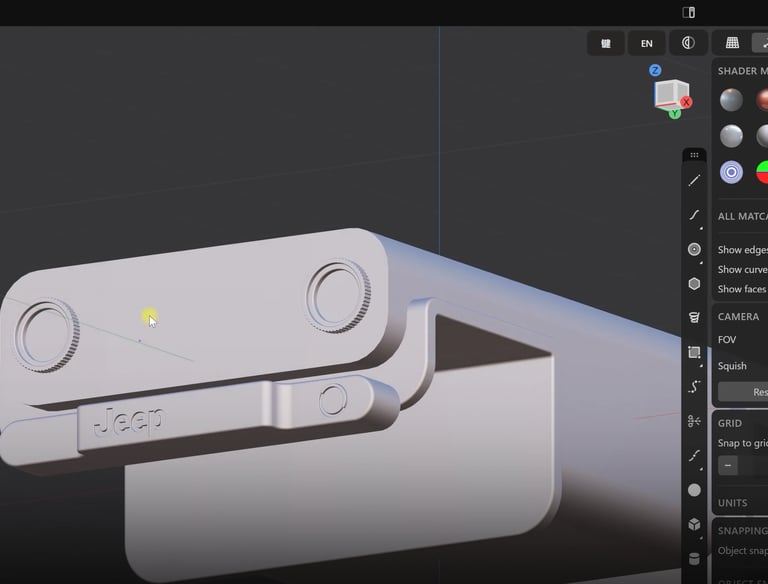Click the Show curve option
This screenshot has width=768, height=584.
[x=743, y=269]
